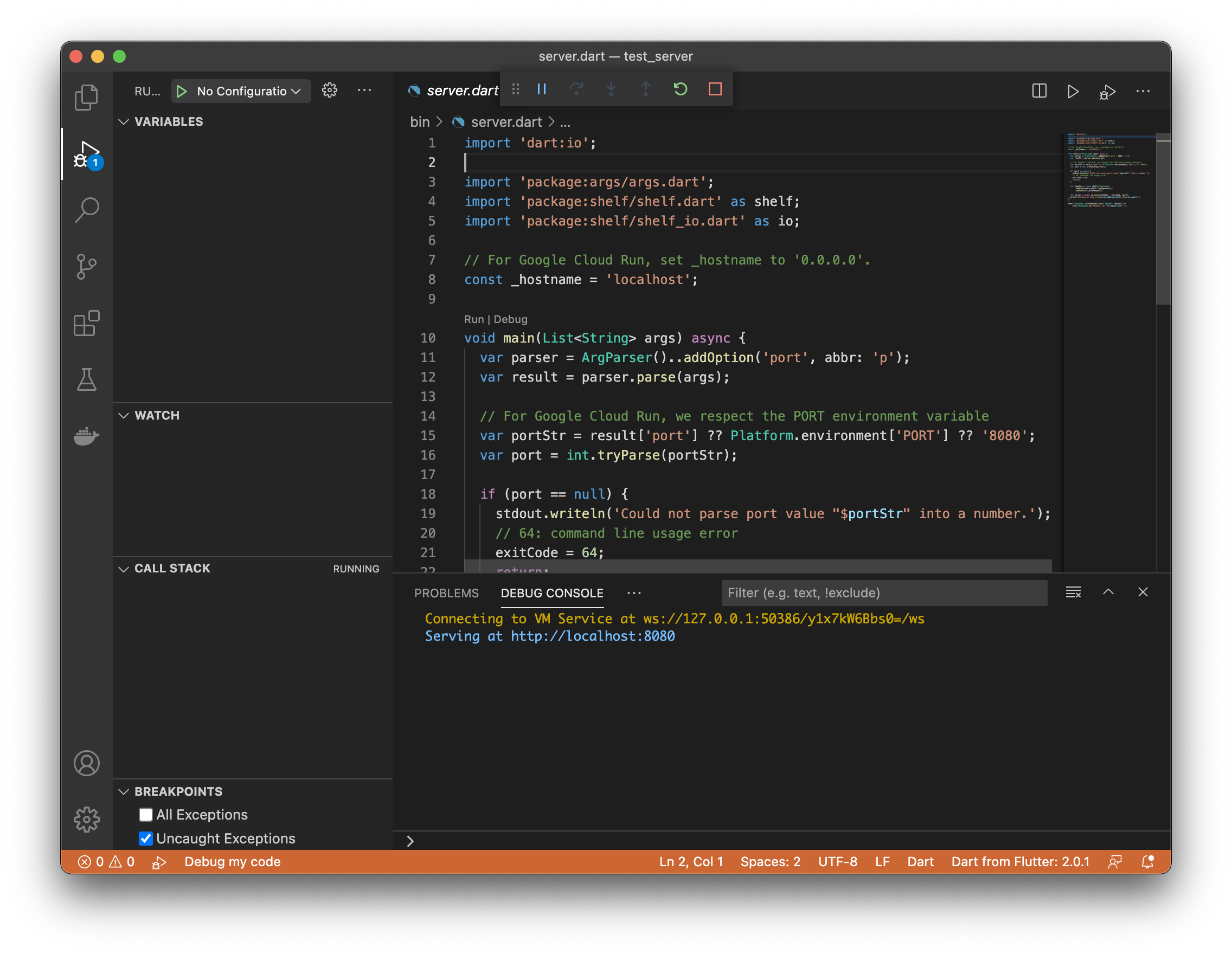Select the DEBUG CONSOLE tab
This screenshot has width=1232, height=954.
551,592
